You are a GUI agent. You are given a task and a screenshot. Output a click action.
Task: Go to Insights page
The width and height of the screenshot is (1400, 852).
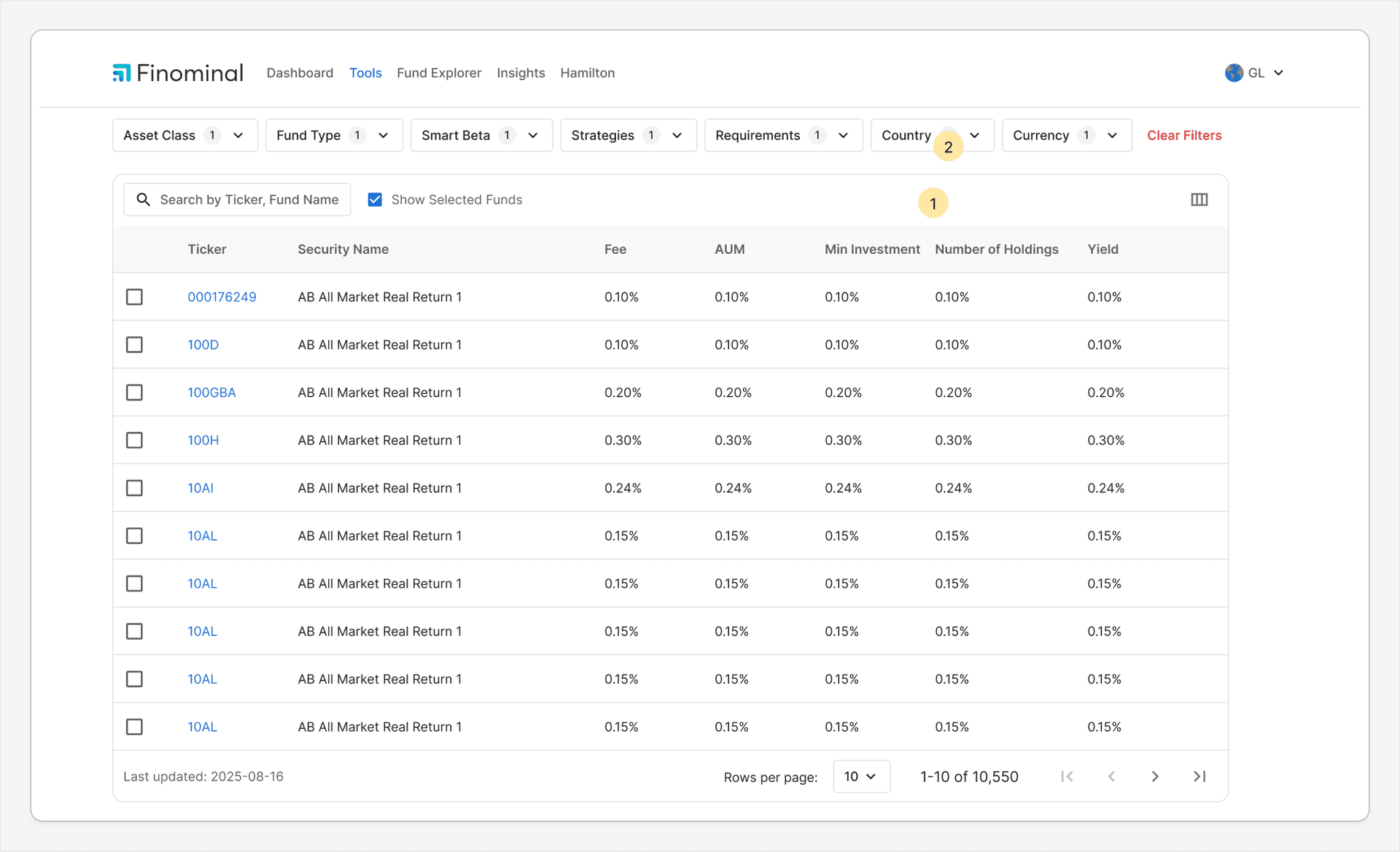(x=521, y=73)
